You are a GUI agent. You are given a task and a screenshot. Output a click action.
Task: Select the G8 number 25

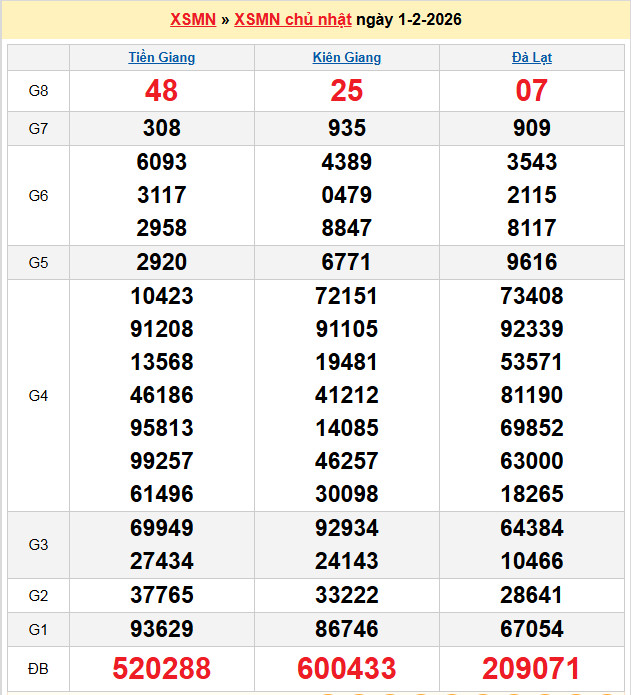pyautogui.click(x=347, y=91)
